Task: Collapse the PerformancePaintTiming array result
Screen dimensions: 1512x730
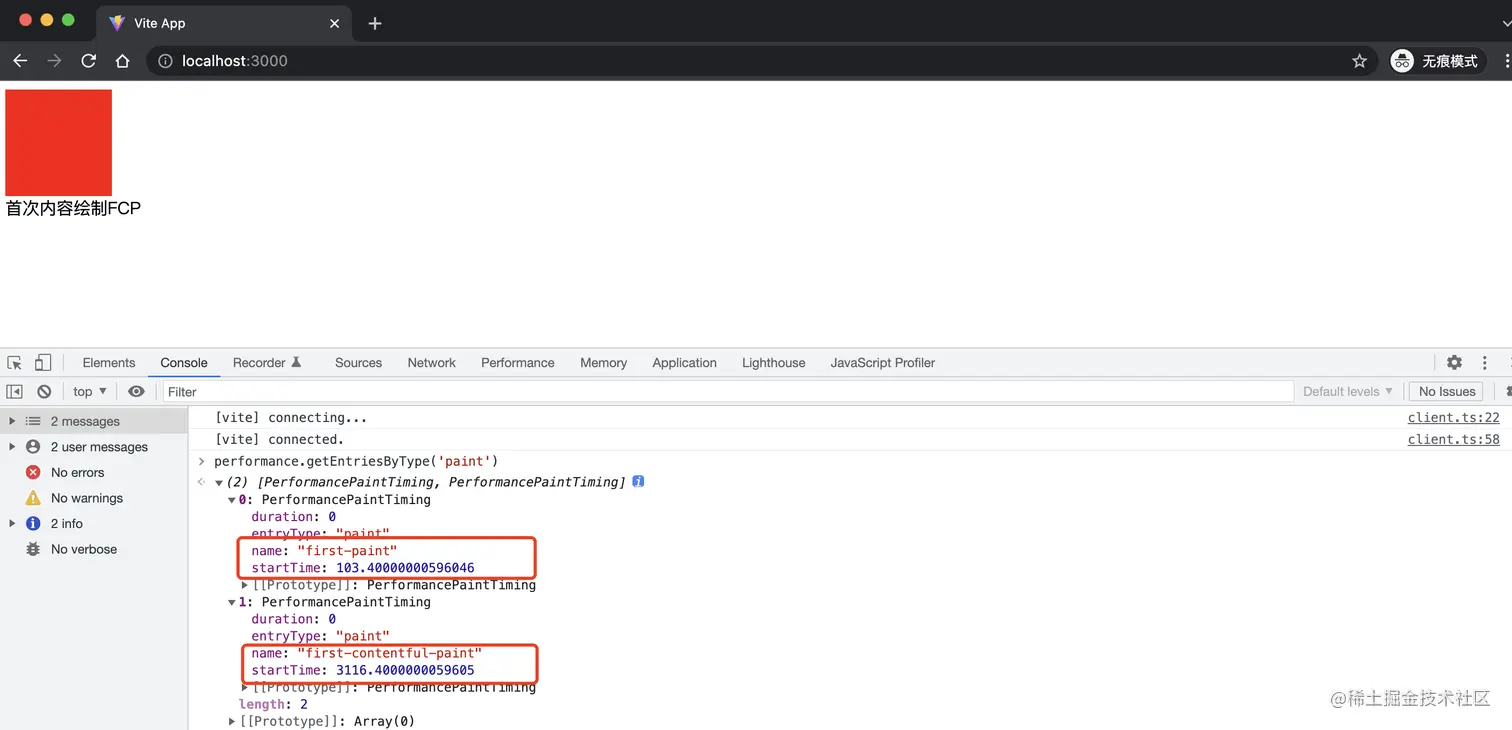Action: [219, 483]
